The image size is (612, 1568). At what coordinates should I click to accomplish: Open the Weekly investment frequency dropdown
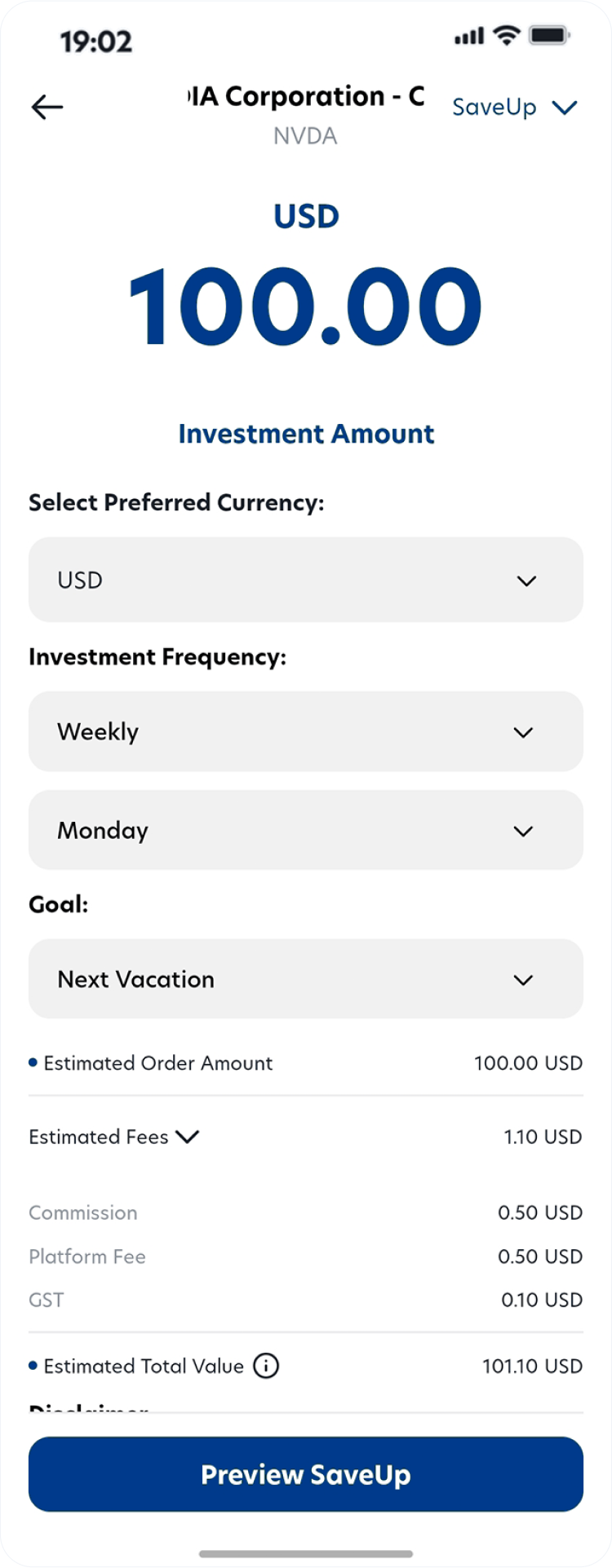[x=306, y=731]
